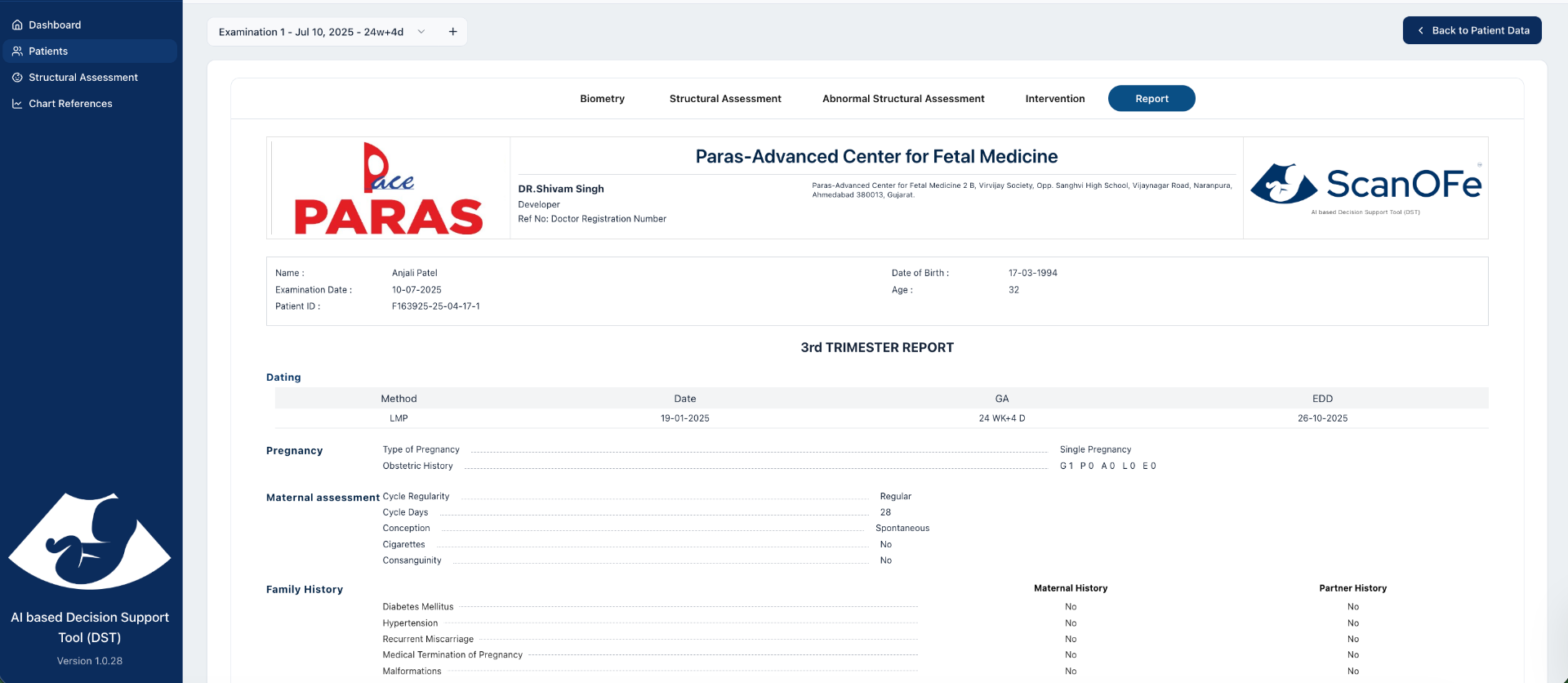Click the LMP method cell
1568x683 pixels.
click(x=399, y=418)
